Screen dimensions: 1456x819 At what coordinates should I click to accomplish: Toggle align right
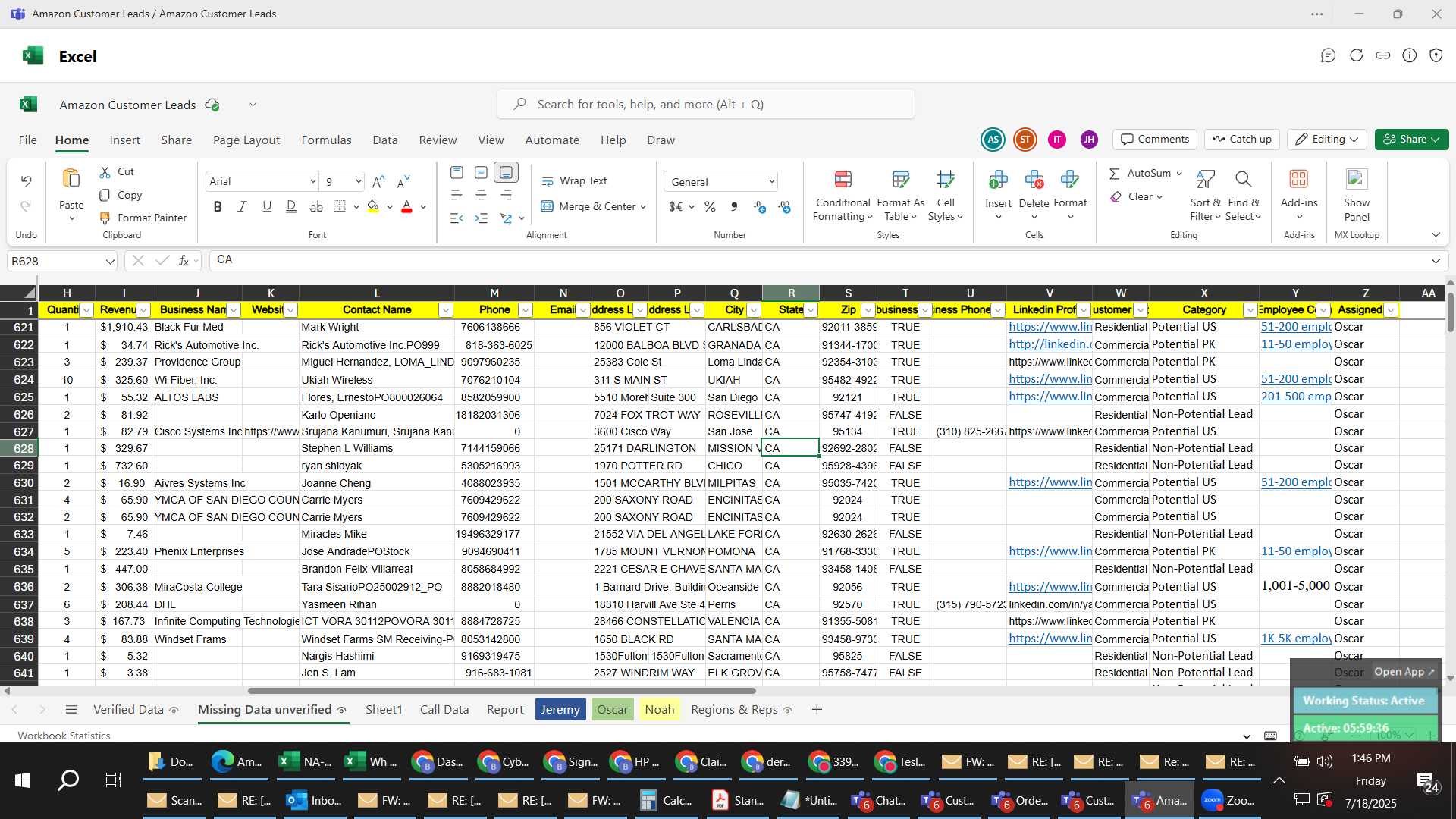point(506,195)
